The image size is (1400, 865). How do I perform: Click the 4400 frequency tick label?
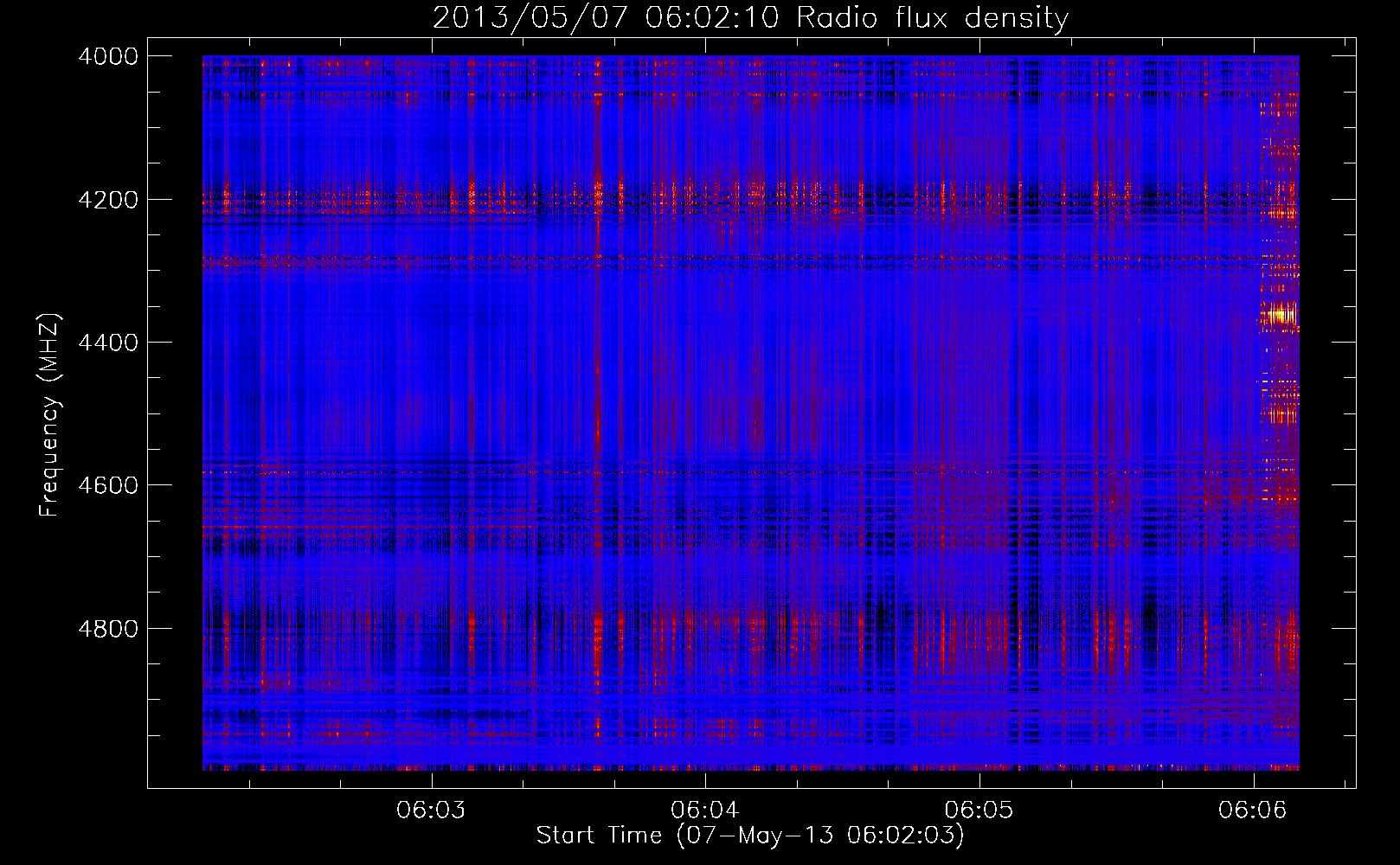coord(108,343)
